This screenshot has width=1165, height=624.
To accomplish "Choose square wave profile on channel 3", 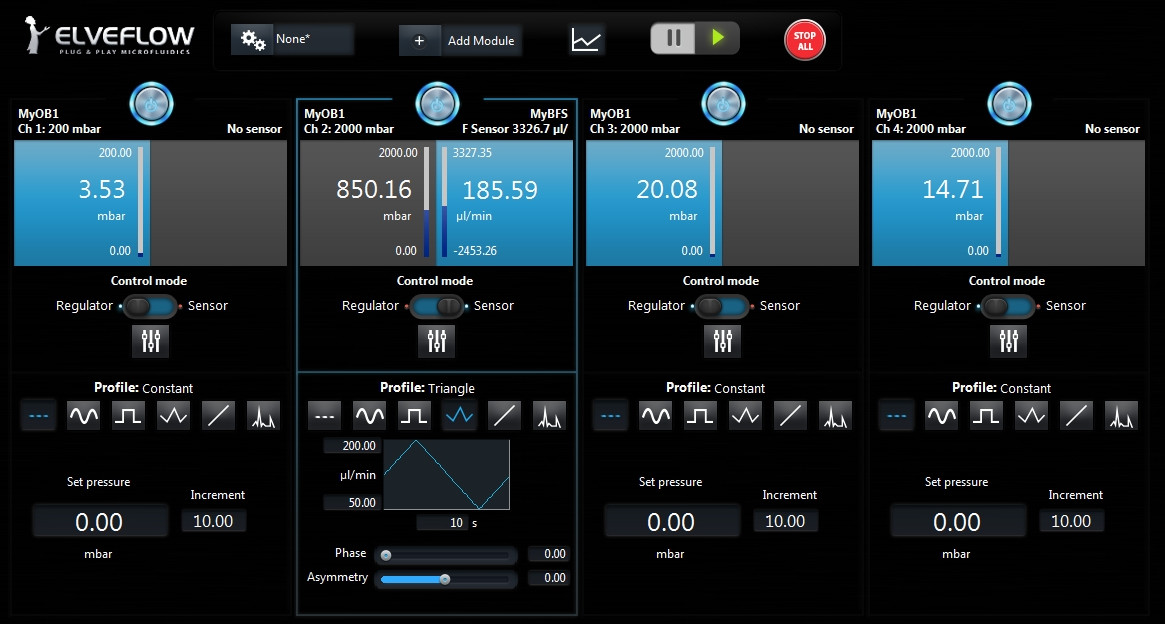I will click(700, 415).
